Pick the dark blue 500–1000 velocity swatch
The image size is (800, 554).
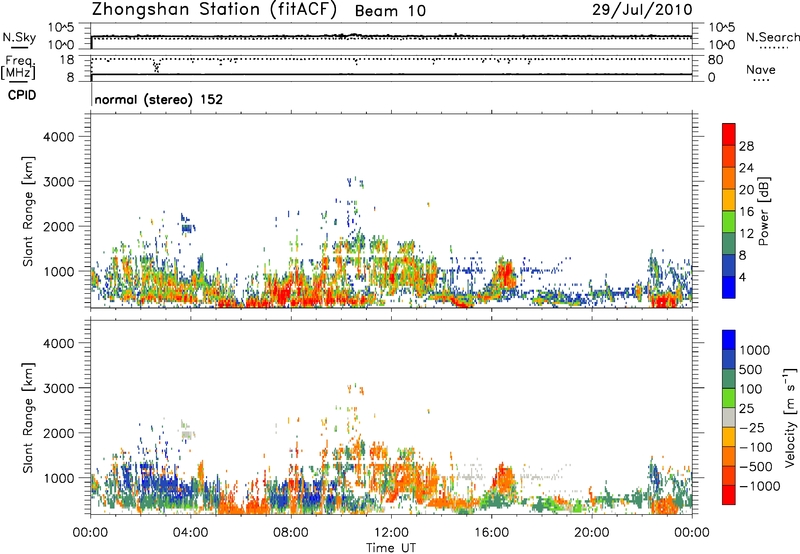click(x=729, y=359)
